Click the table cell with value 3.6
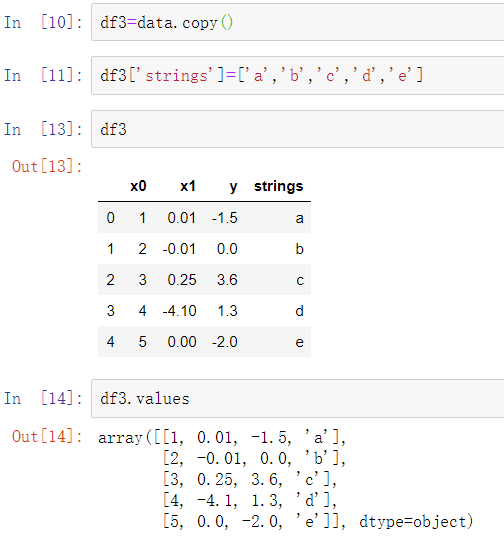The image size is (504, 538). pyautogui.click(x=227, y=280)
